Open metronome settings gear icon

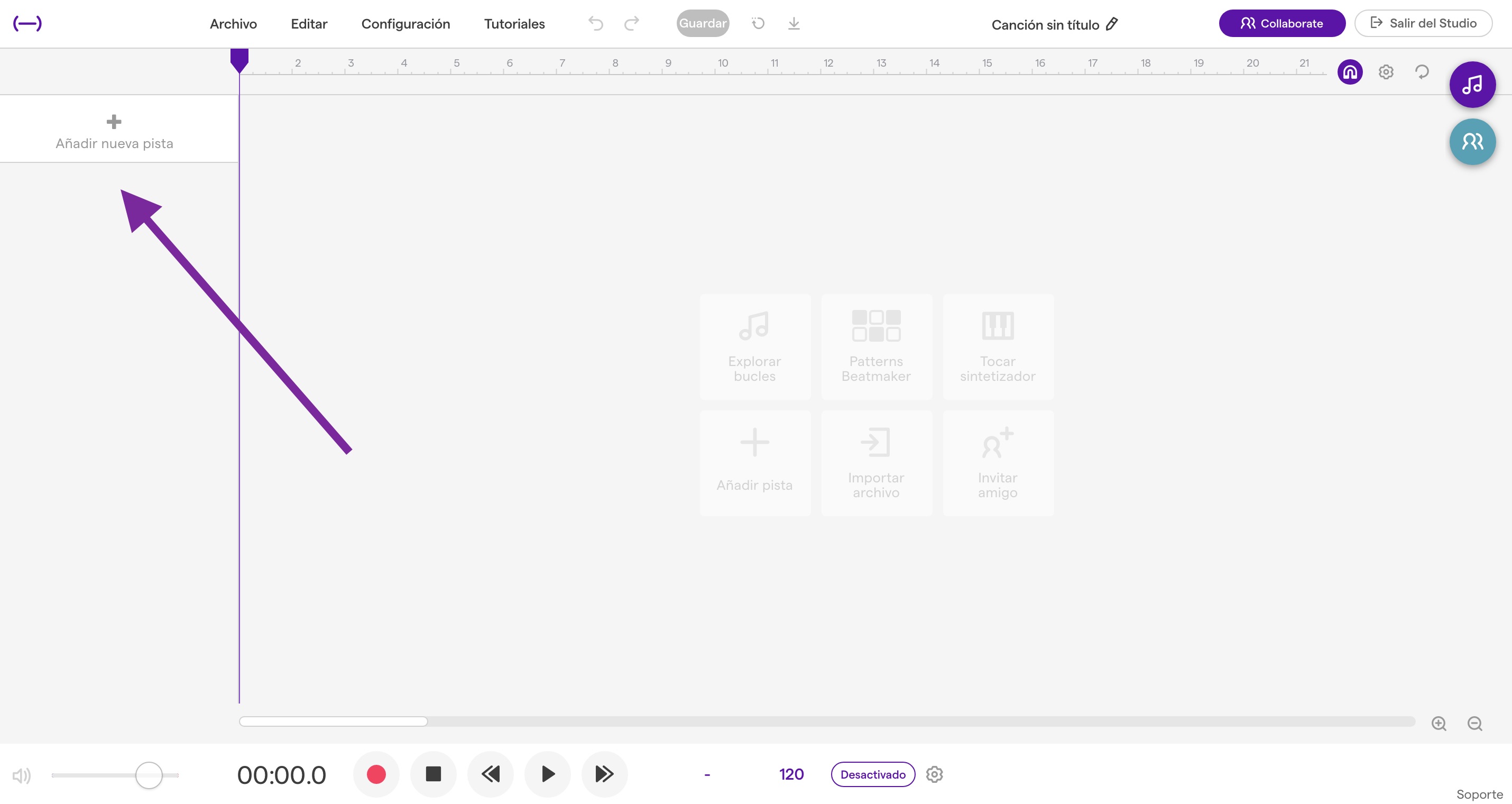coord(935,774)
